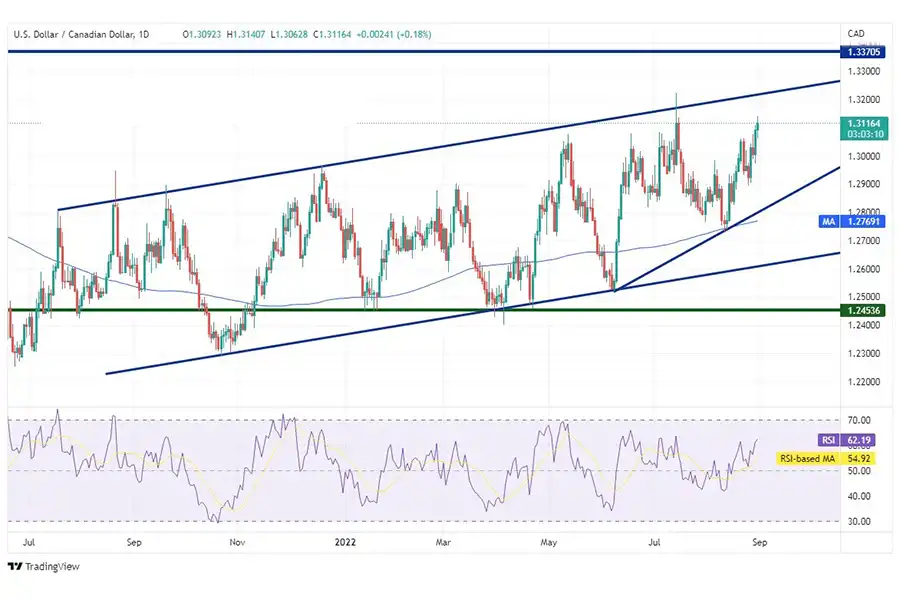Screen dimensions: 900x600
Task: Click the Jul label at the time axis start
Action: pos(29,542)
